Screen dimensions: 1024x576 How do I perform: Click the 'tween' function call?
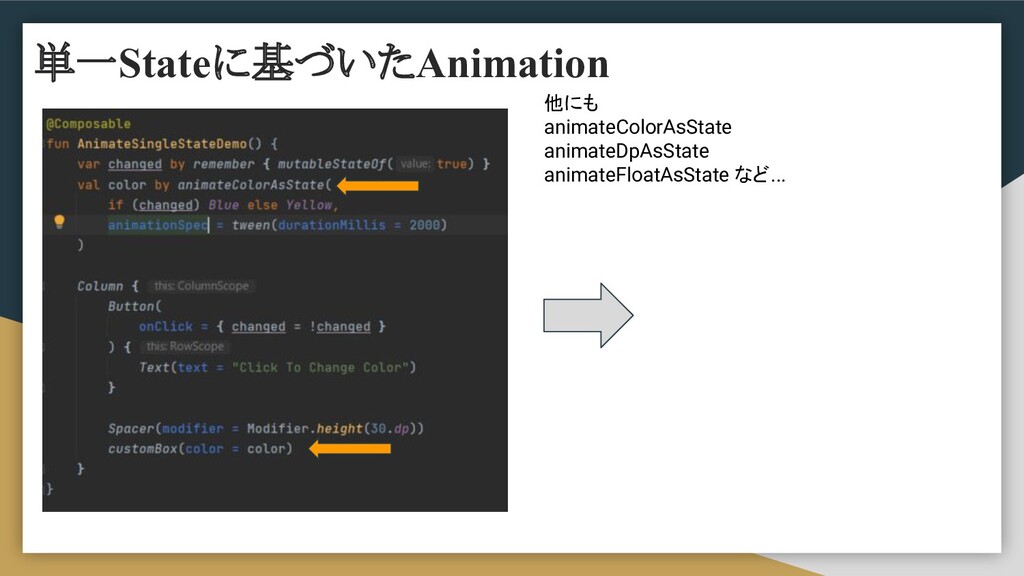(x=251, y=225)
